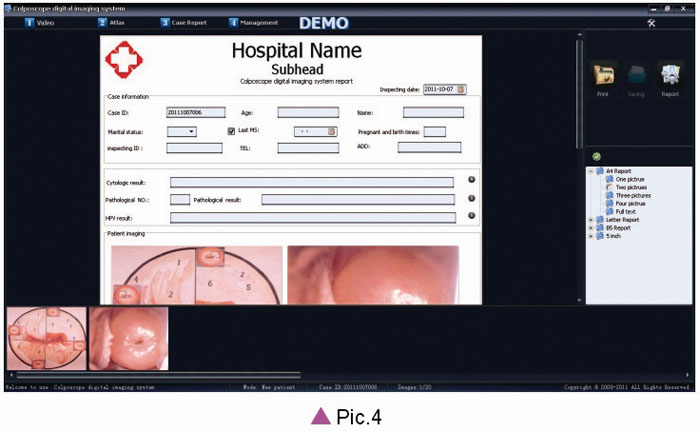Open the Print folder icon
Viewport: 700px width, 432px height.
pos(604,75)
